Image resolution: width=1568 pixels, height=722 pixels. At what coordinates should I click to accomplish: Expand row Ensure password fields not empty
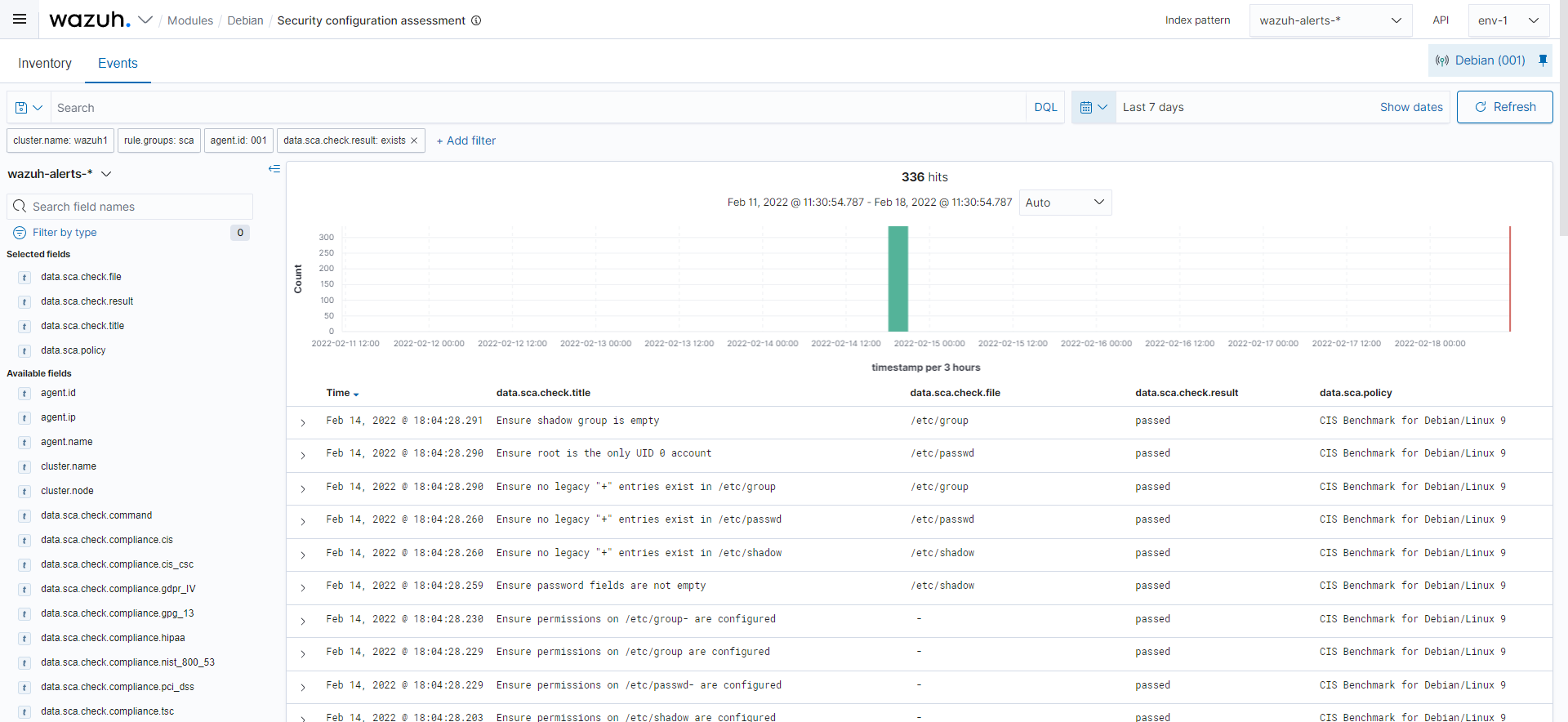303,587
